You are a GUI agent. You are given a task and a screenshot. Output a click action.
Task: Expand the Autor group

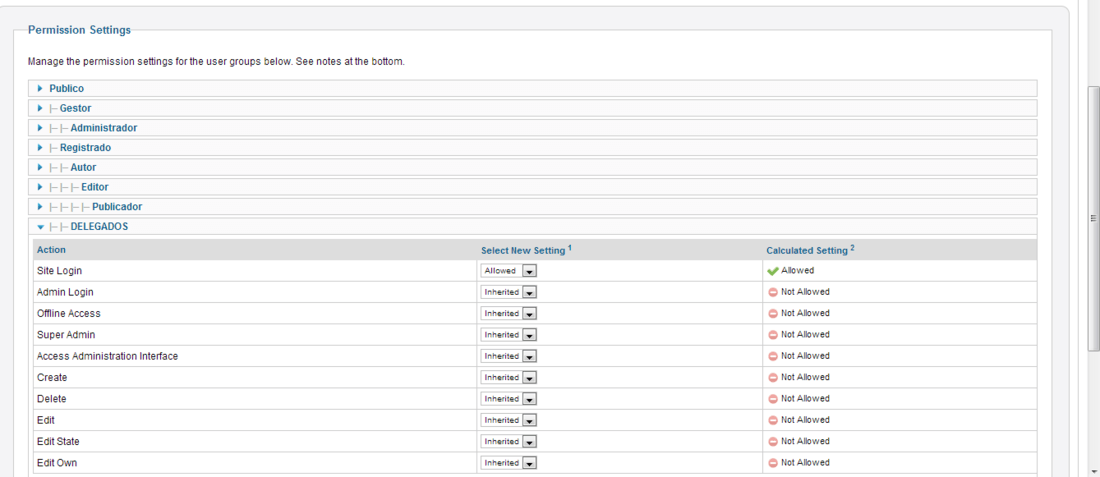532,168
